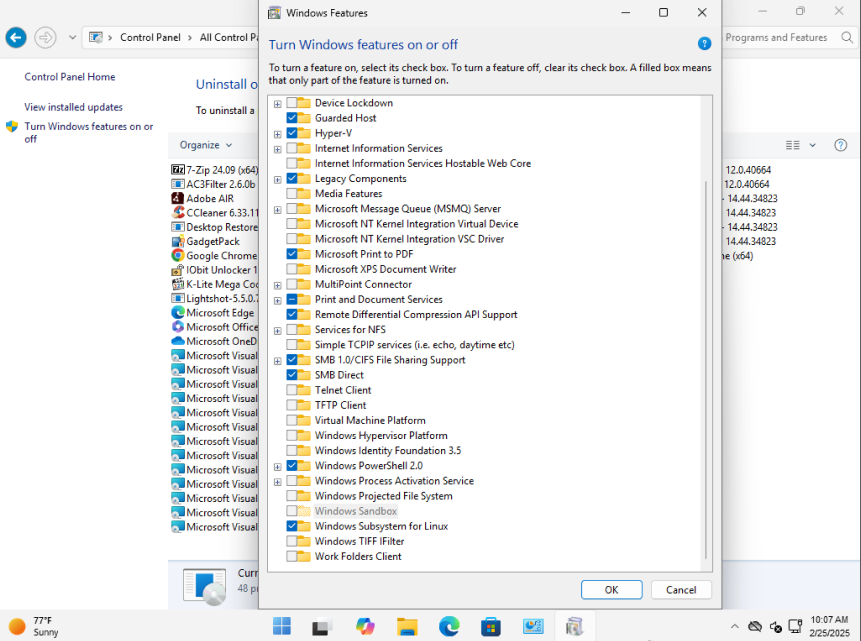Expand the Microsoft Message Queue Server node
Image resolution: width=861 pixels, height=641 pixels.
pyautogui.click(x=278, y=210)
